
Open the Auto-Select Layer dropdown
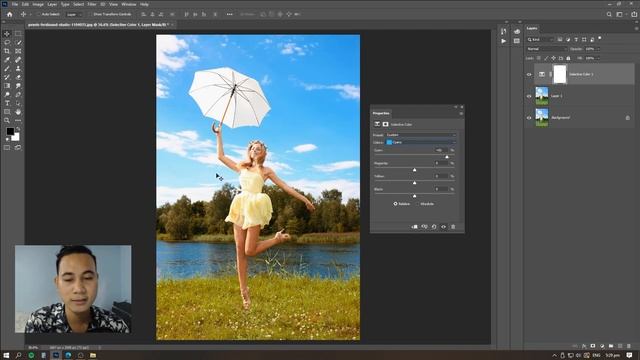coord(74,14)
